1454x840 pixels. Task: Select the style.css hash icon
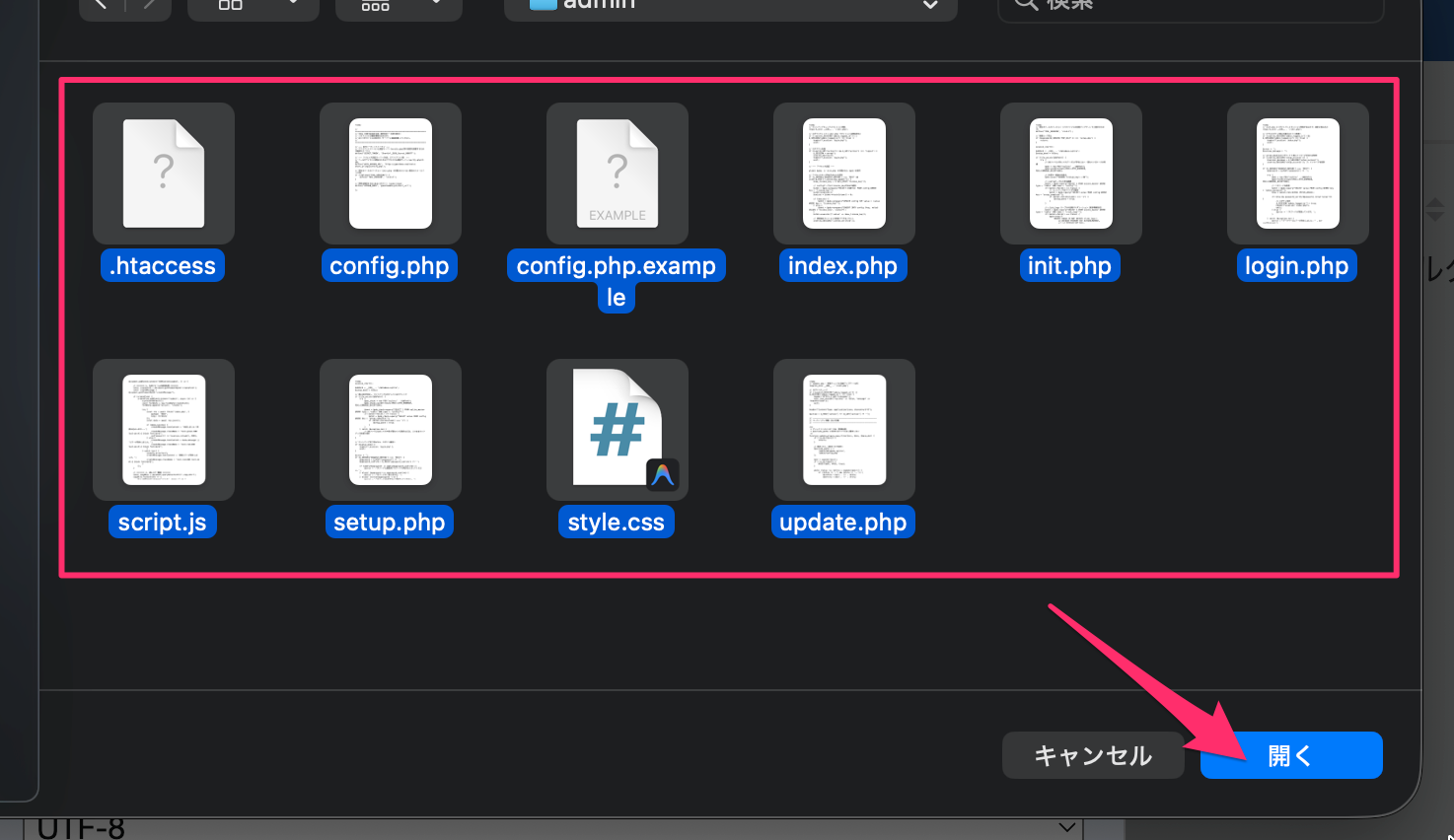618,430
